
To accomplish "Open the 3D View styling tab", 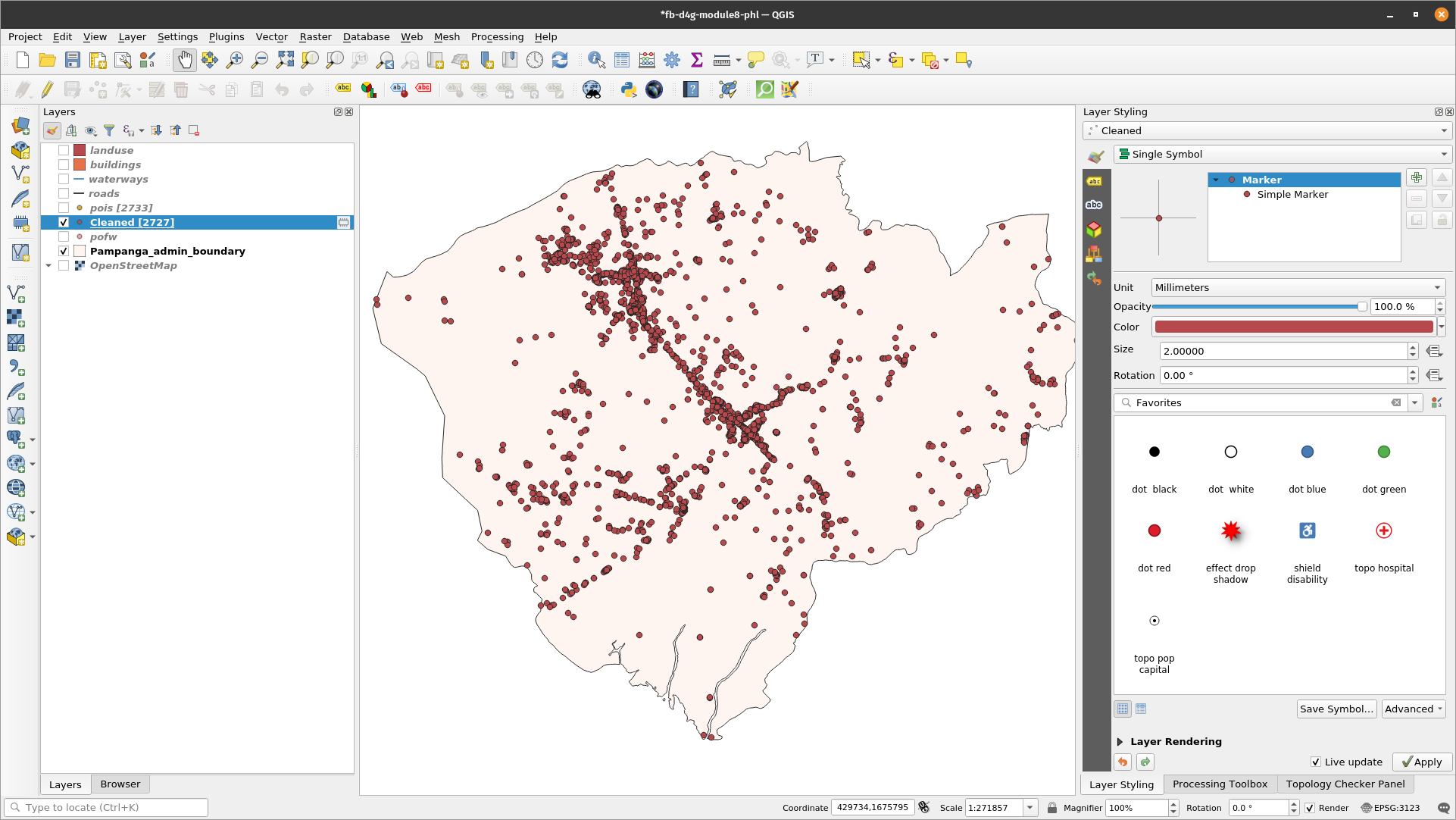I will (x=1095, y=229).
